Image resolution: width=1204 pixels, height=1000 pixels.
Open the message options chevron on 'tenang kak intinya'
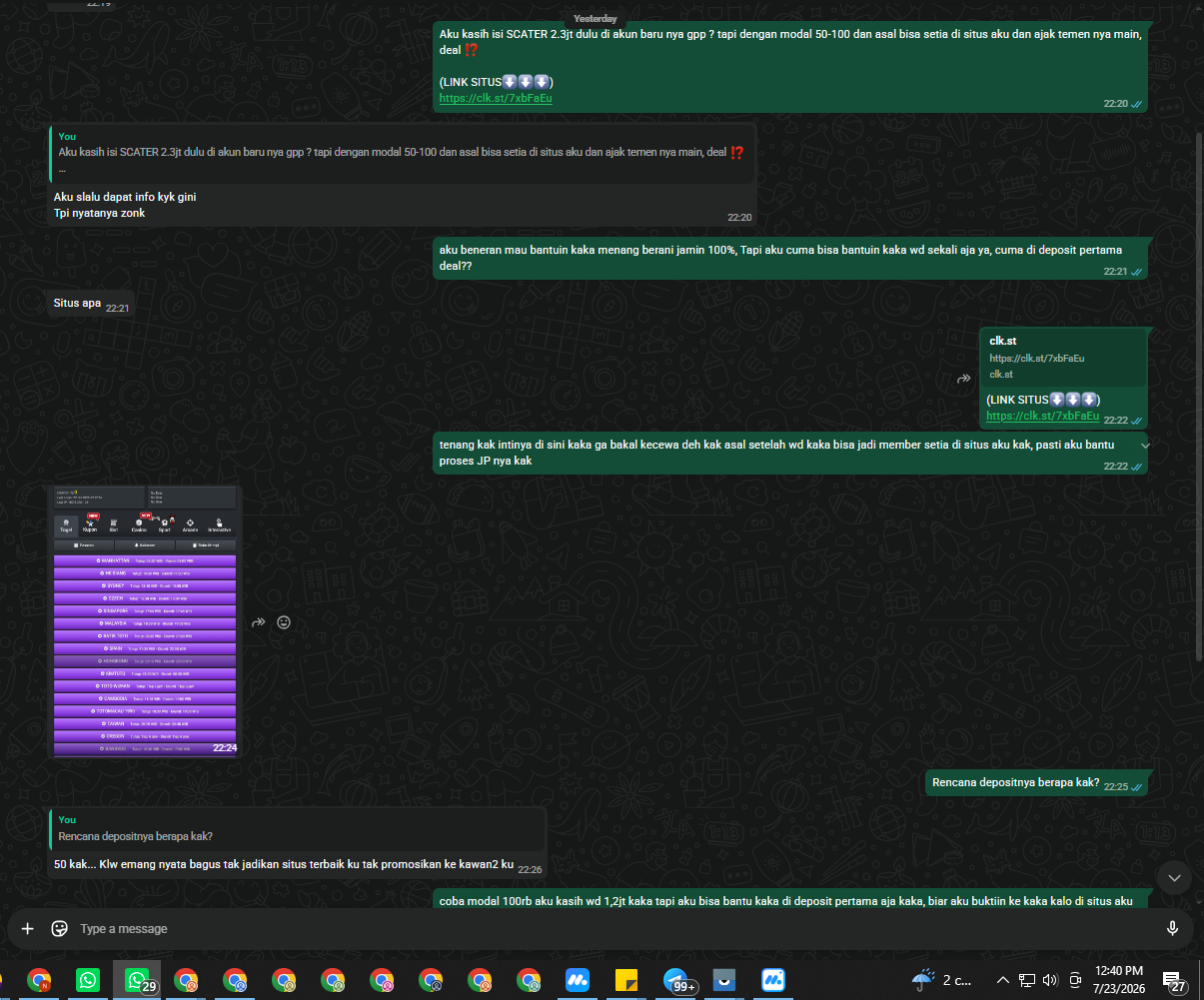pyautogui.click(x=1145, y=445)
